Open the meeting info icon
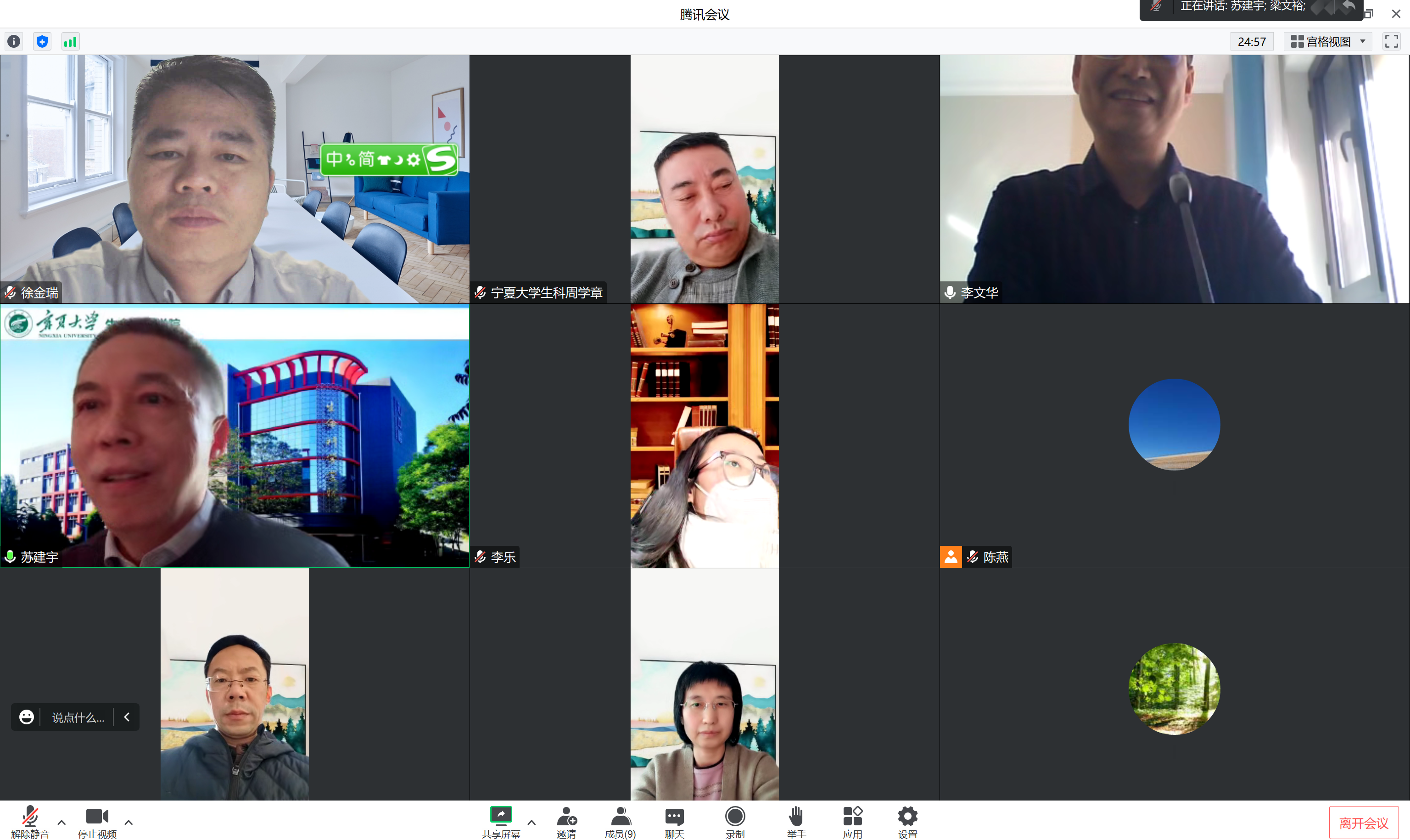 coord(14,41)
